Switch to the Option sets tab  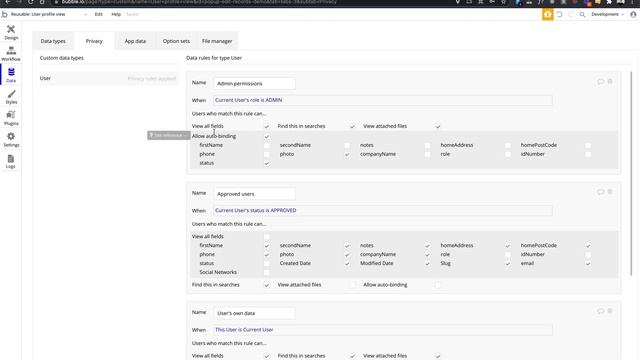176,41
